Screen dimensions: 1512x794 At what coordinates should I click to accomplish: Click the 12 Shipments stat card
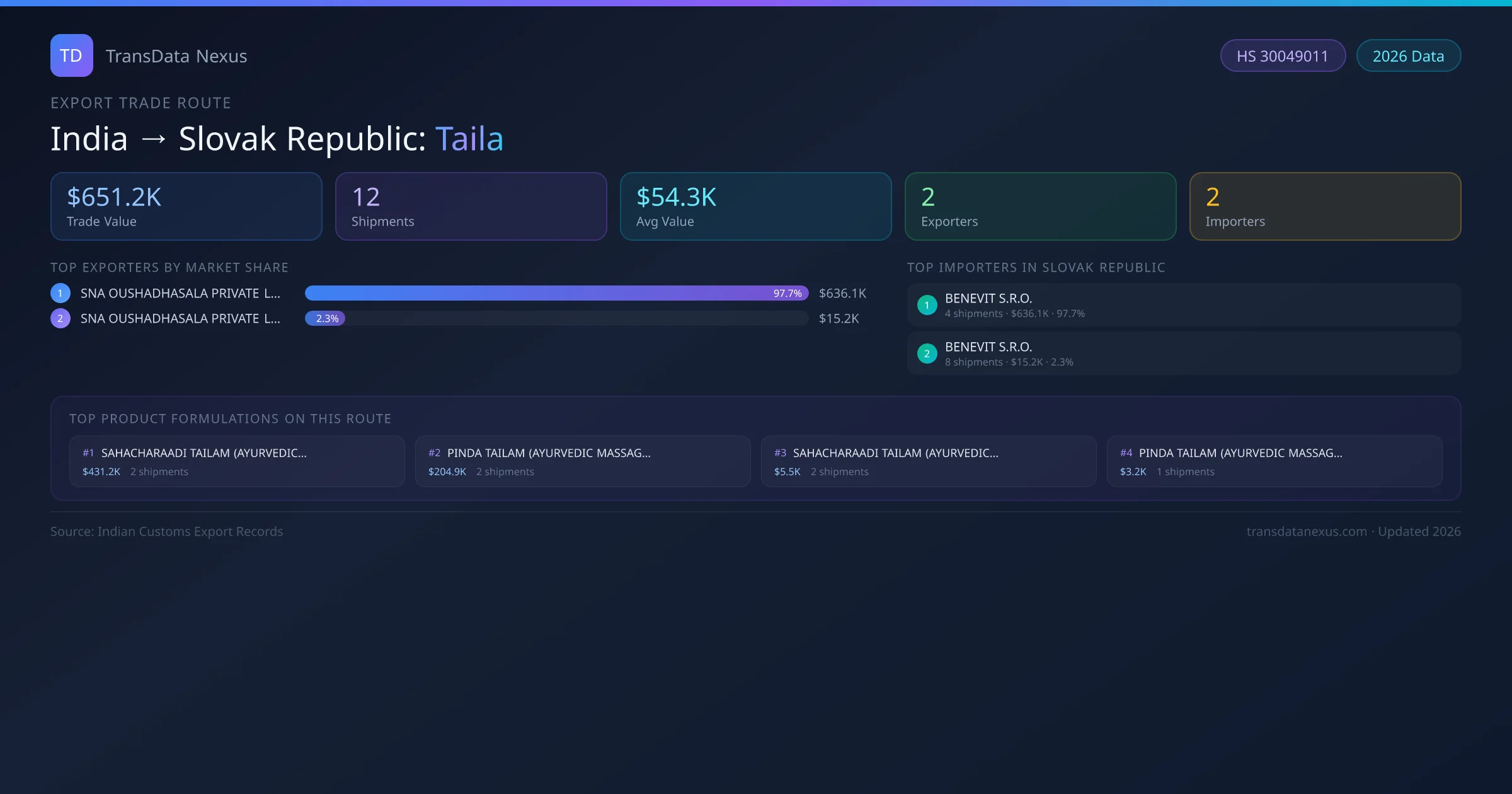click(471, 207)
